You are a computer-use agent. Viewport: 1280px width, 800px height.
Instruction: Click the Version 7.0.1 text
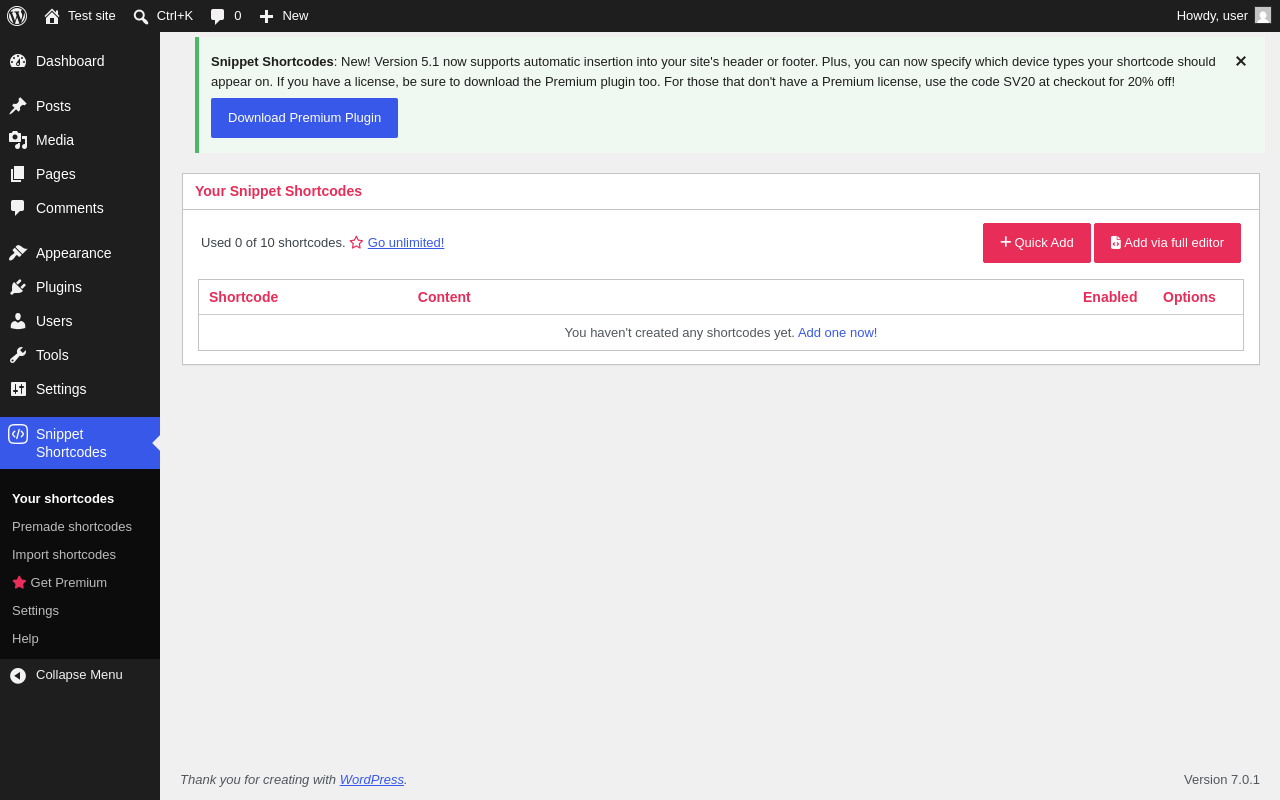click(1222, 779)
